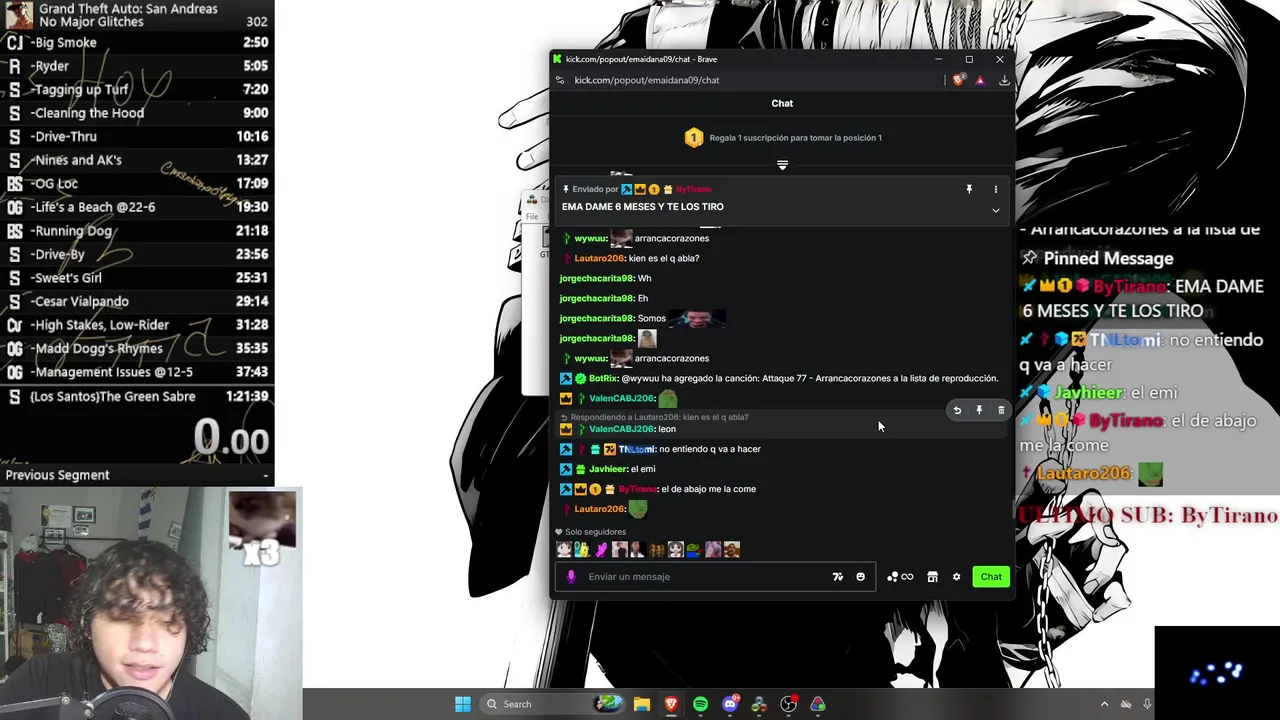Open the smiley emoji picker

tap(860, 577)
